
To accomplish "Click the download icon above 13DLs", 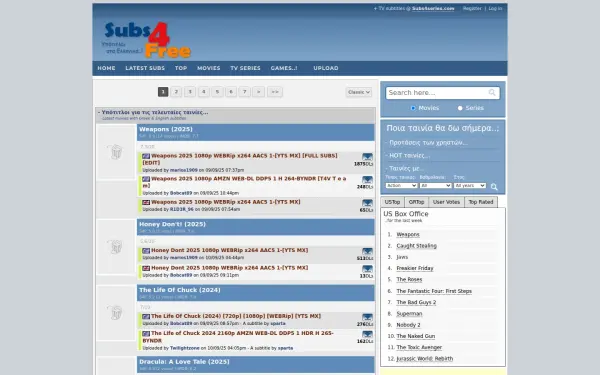I will coord(367,269).
